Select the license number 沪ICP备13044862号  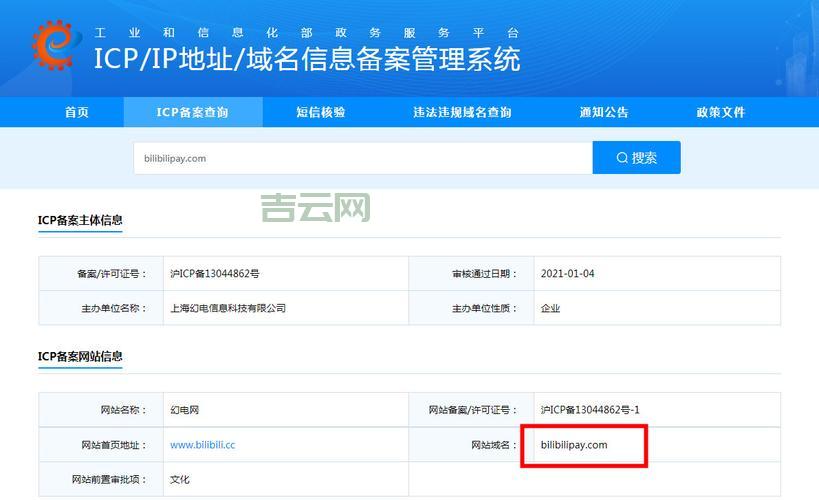click(215, 274)
